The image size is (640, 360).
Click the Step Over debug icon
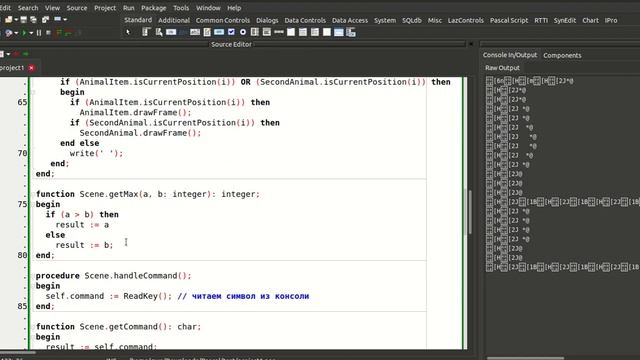click(69, 33)
